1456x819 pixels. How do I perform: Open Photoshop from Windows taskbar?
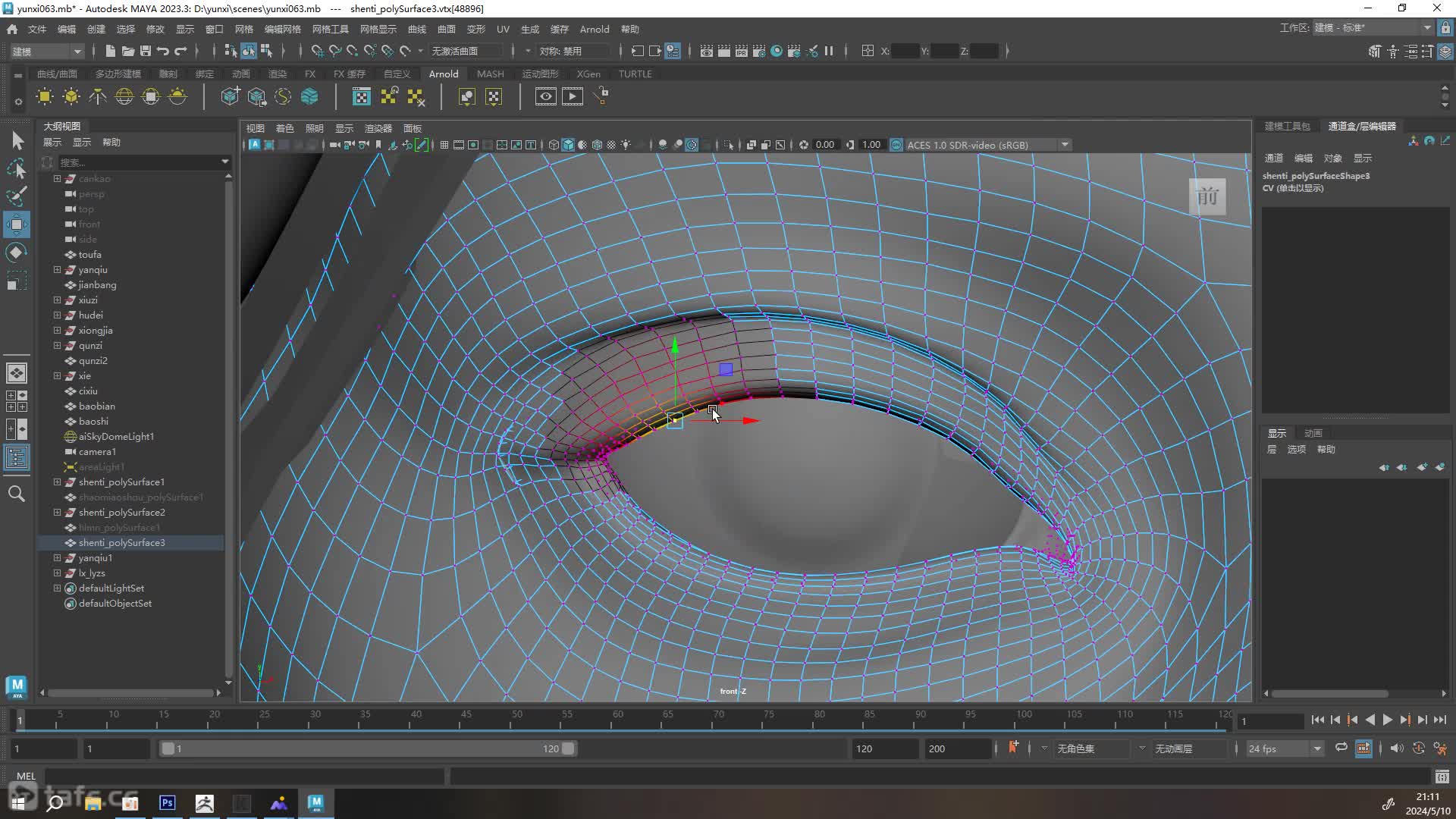[x=168, y=803]
